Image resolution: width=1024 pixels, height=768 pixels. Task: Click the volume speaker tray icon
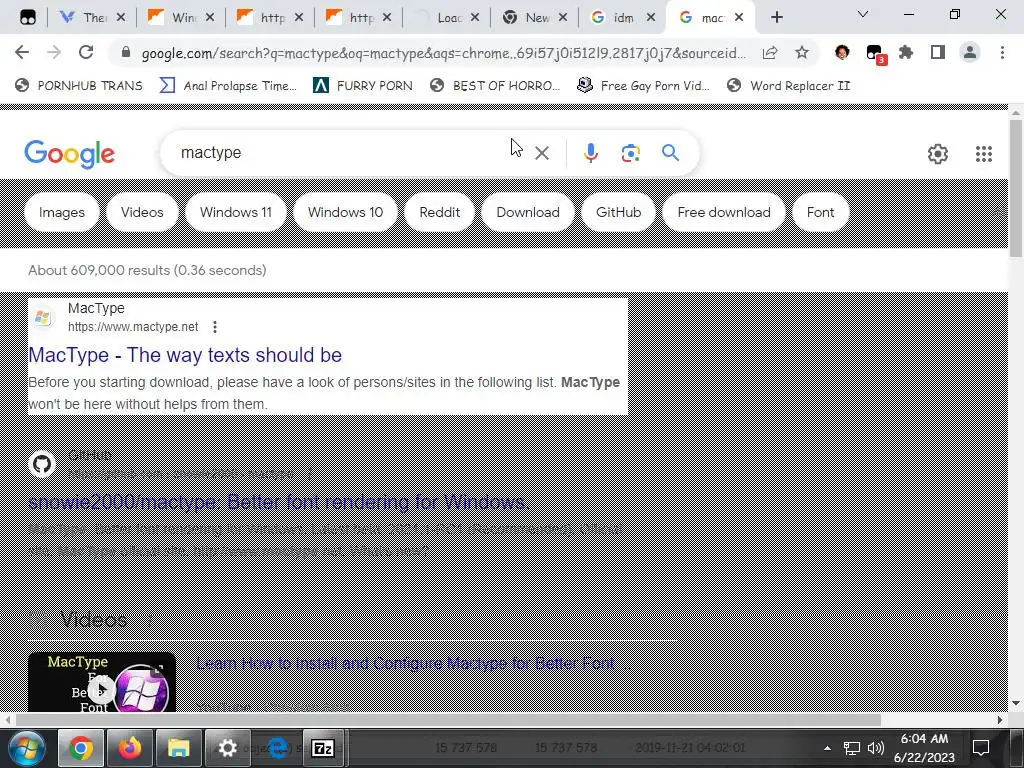click(x=876, y=748)
